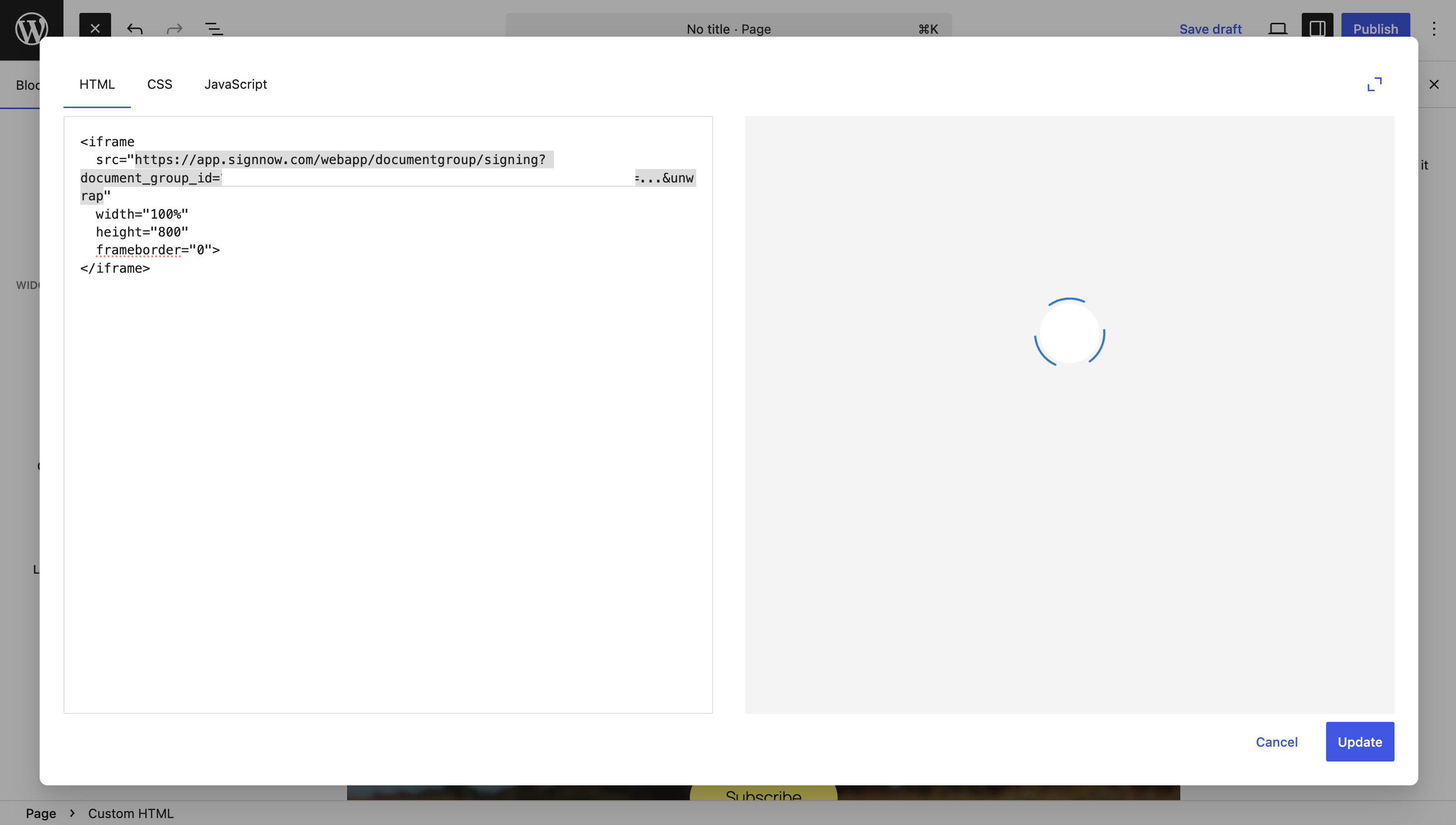Cancel the HTML edit dialog
This screenshot has width=1456, height=825.
click(1276, 742)
